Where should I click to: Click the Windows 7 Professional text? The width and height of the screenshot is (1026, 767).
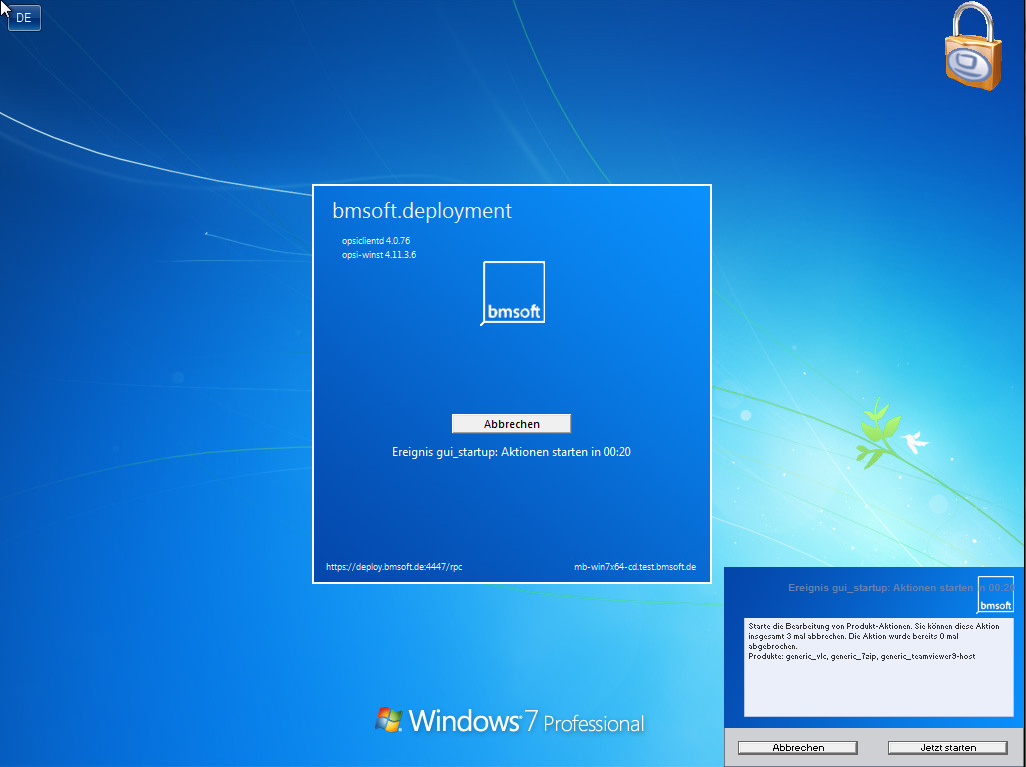pyautogui.click(x=527, y=721)
